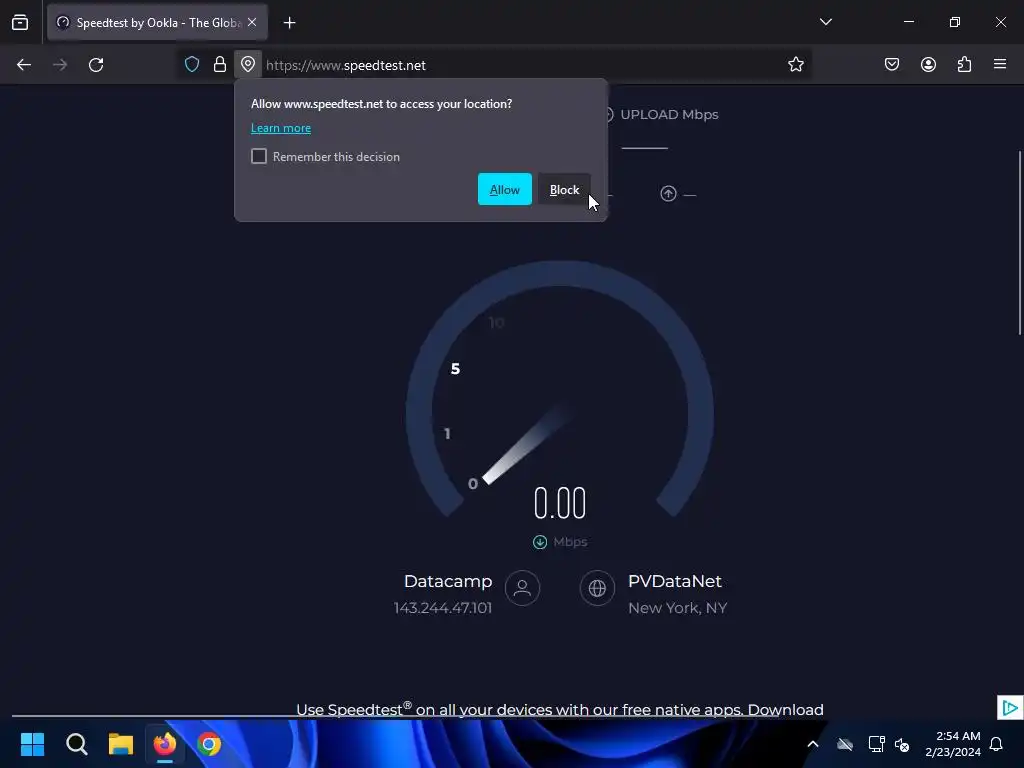Open Firefox View tab list icon
This screenshot has width=1024, height=768.
pyautogui.click(x=20, y=22)
